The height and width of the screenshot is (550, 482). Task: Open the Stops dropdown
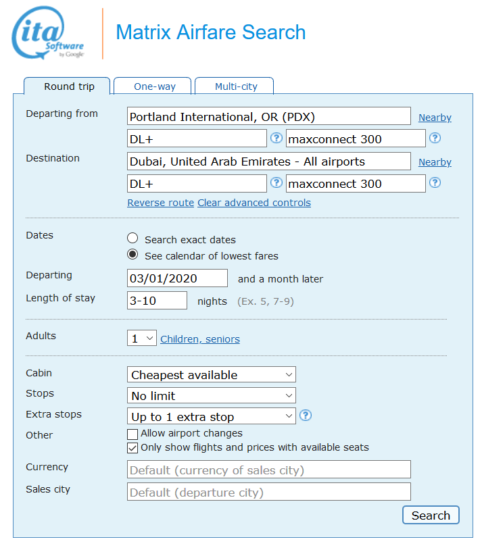pyautogui.click(x=212, y=395)
